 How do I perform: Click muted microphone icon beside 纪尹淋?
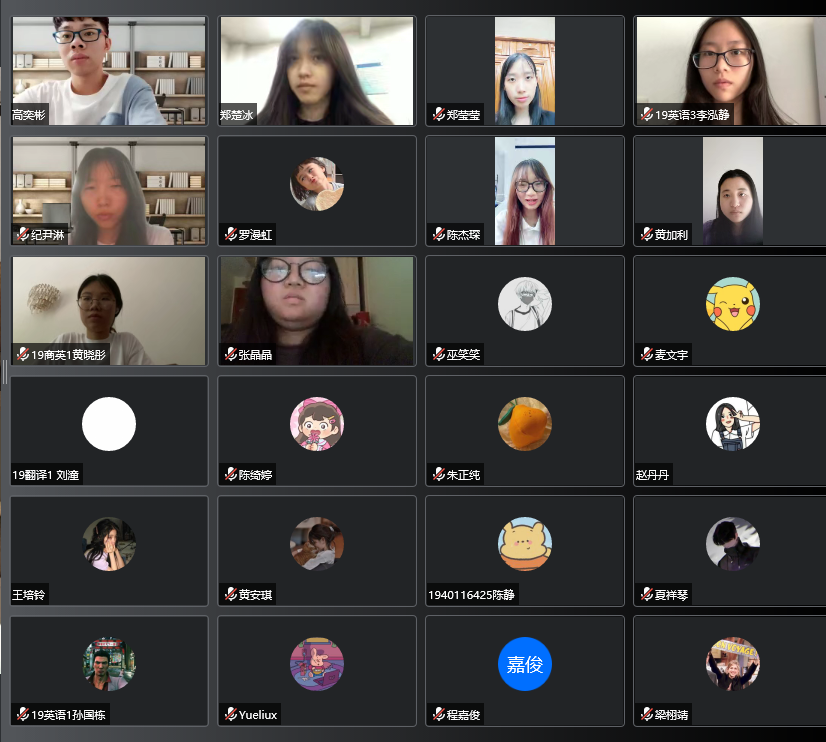[x=22, y=234]
